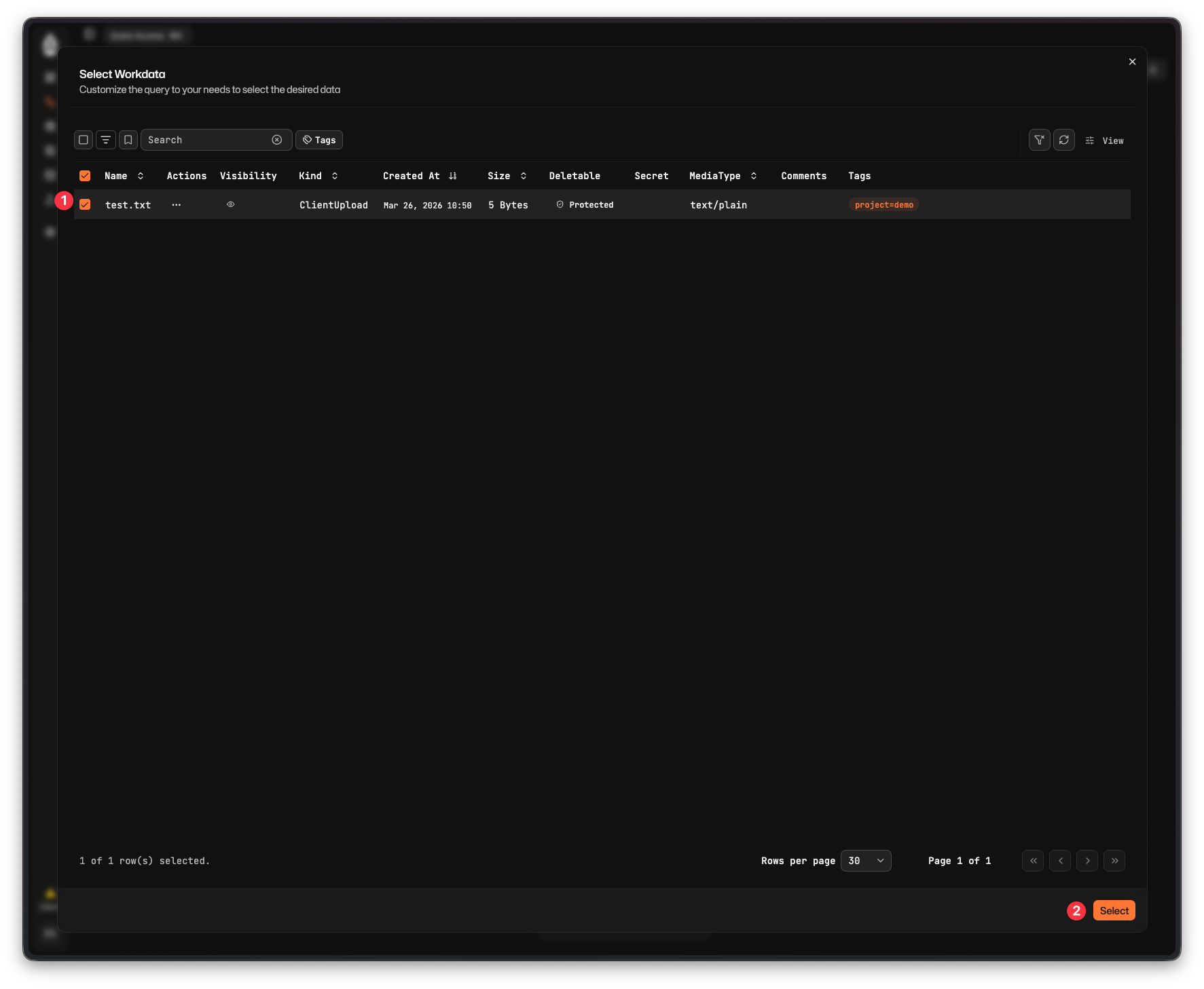Open the rows per page dropdown
The height and width of the screenshot is (989, 1204).
tap(866, 861)
